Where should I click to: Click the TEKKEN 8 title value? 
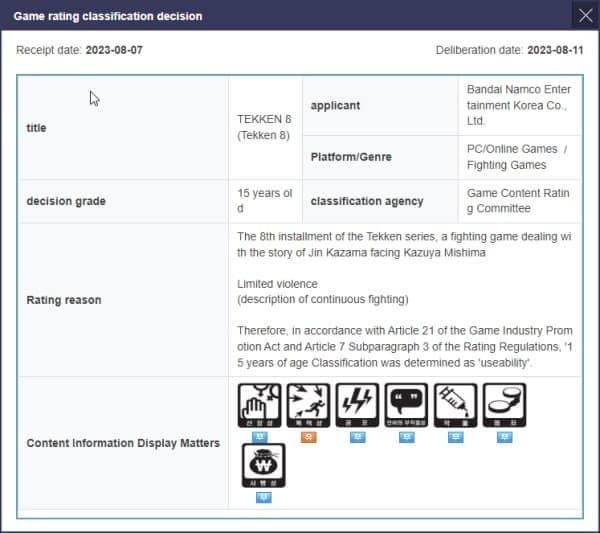point(264,127)
